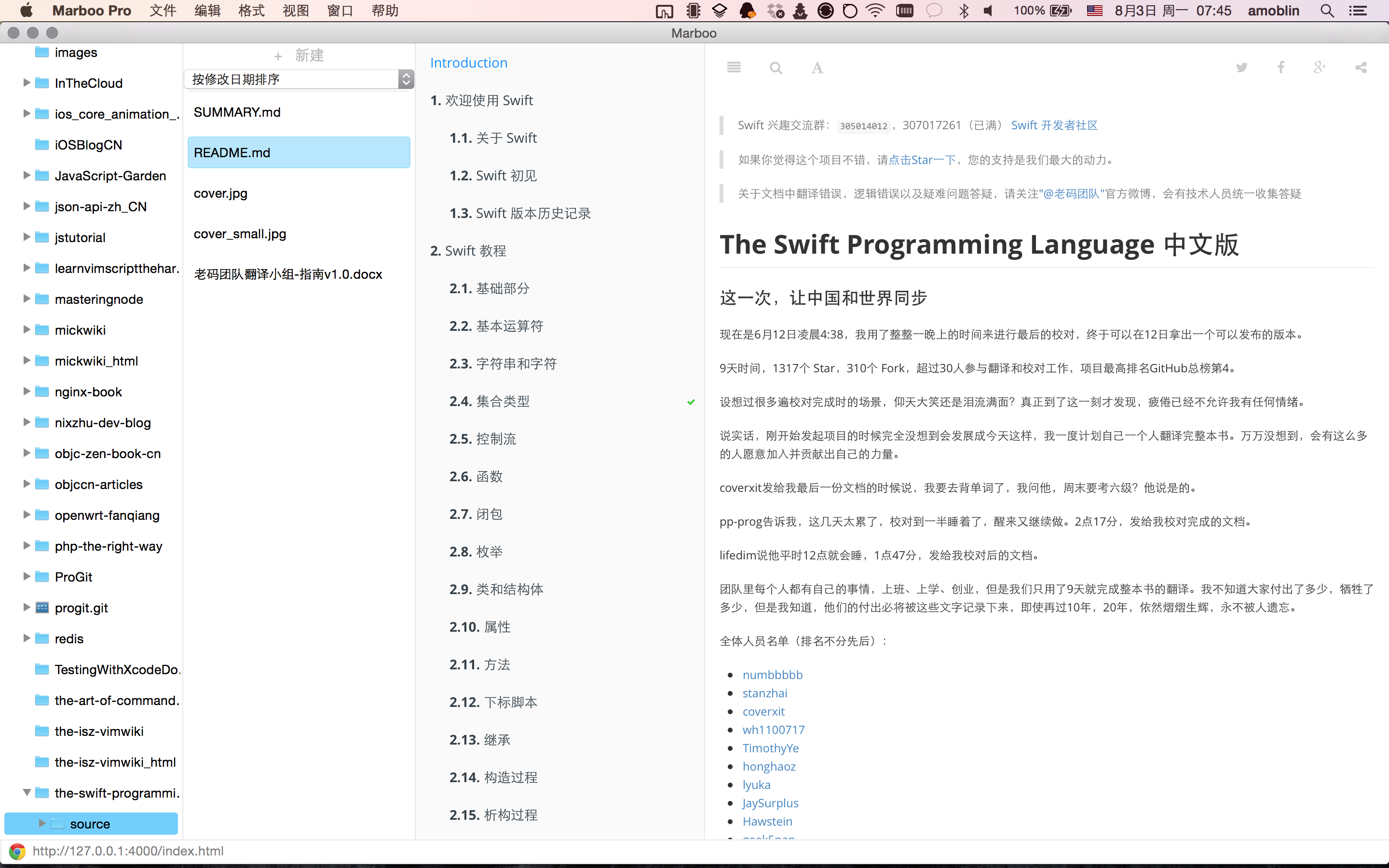Image resolution: width=1389 pixels, height=868 pixels.
Task: Share the page via the Twitter icon
Action: (x=1241, y=68)
